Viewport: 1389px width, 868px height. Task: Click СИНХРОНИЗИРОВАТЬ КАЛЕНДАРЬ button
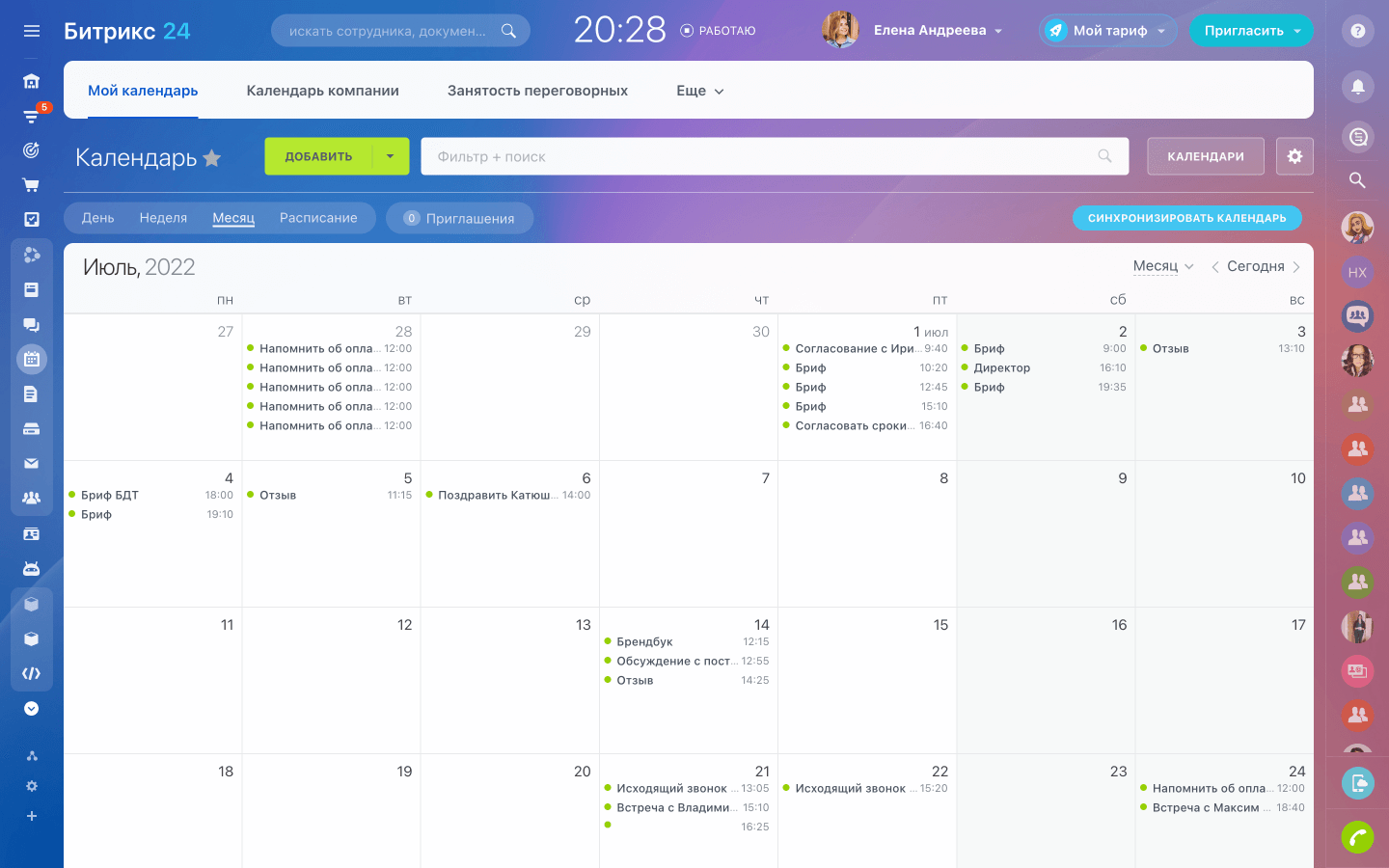click(x=1186, y=218)
